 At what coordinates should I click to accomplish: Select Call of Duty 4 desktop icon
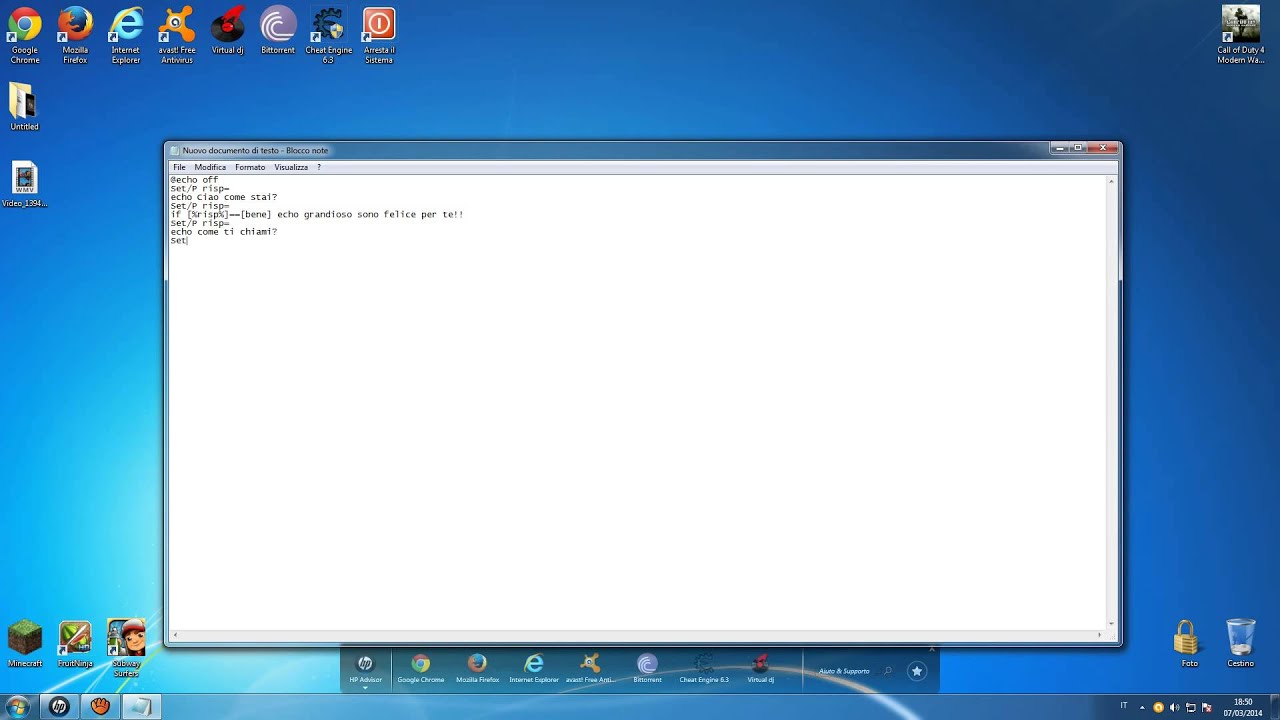[x=1241, y=35]
